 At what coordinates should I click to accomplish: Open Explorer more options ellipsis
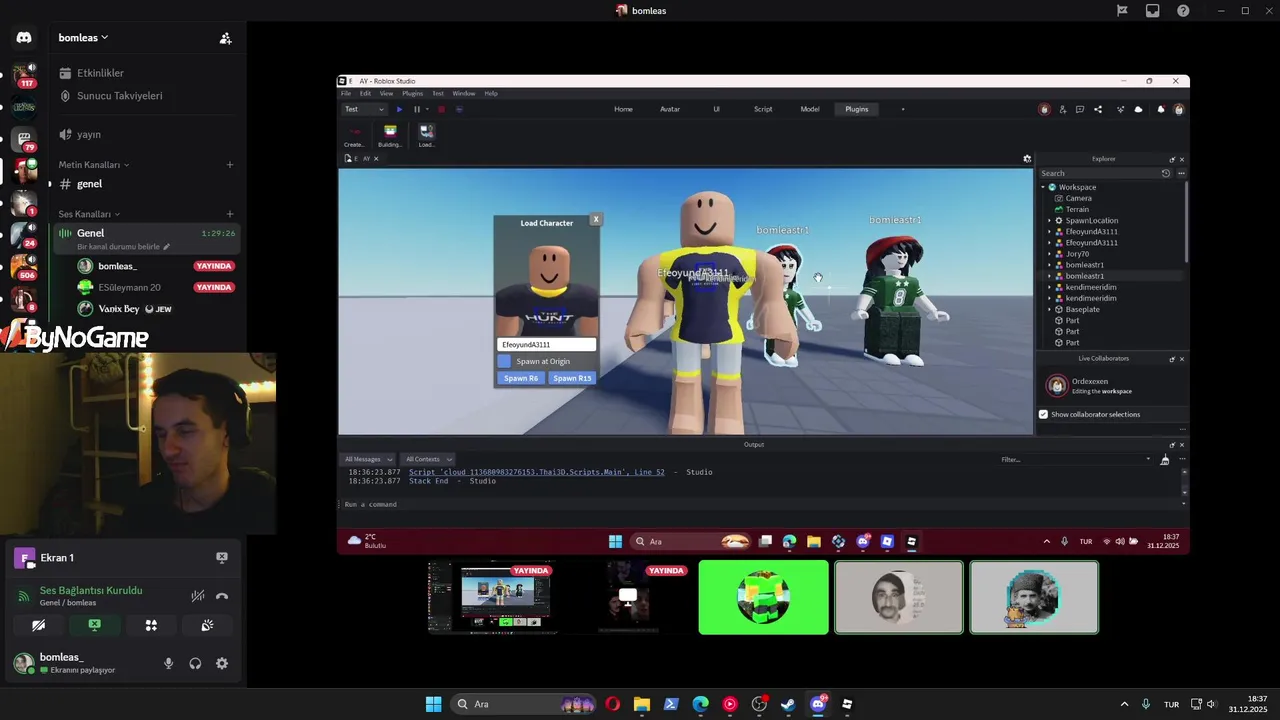(x=1181, y=173)
